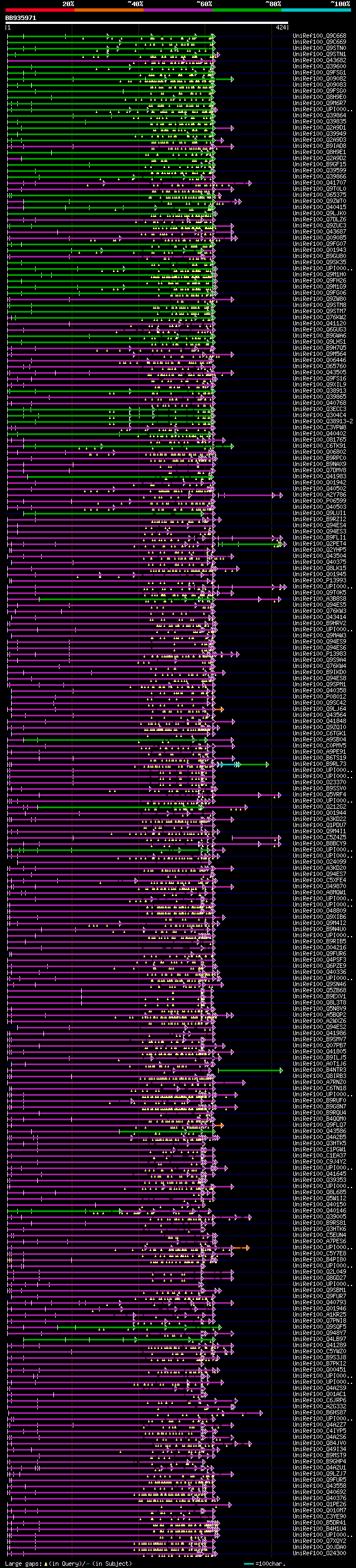Image resolution: width=356 pixels, height=1568 pixels.
Task: Open the UniRef100_Q9STN0 hit
Action: 319,48
